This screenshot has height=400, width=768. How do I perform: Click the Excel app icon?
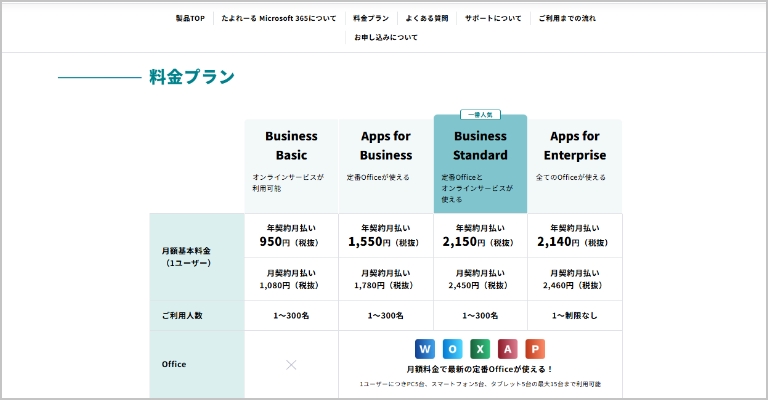pyautogui.click(x=480, y=349)
